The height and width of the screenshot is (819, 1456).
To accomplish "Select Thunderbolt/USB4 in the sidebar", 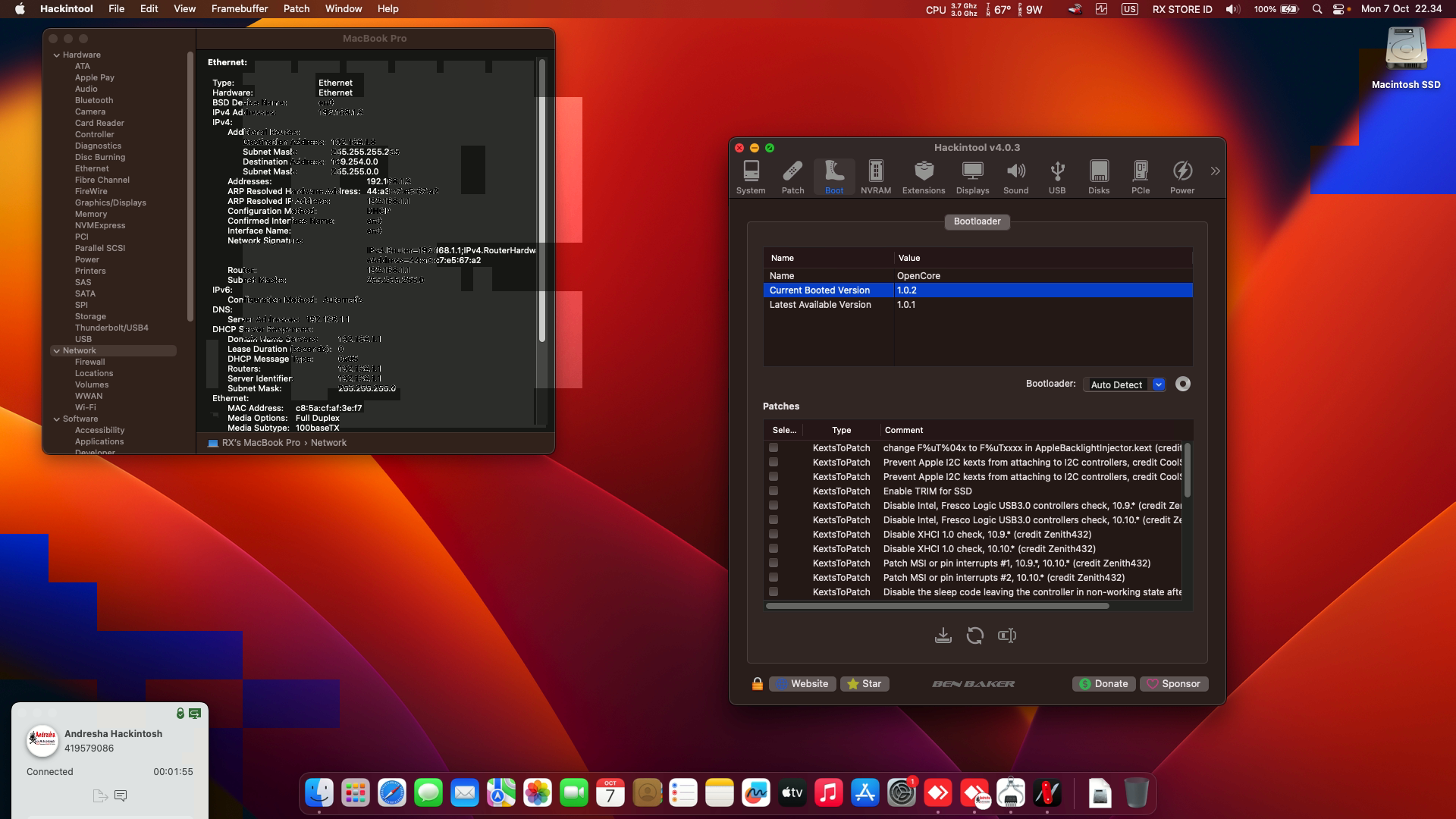I will pyautogui.click(x=111, y=328).
